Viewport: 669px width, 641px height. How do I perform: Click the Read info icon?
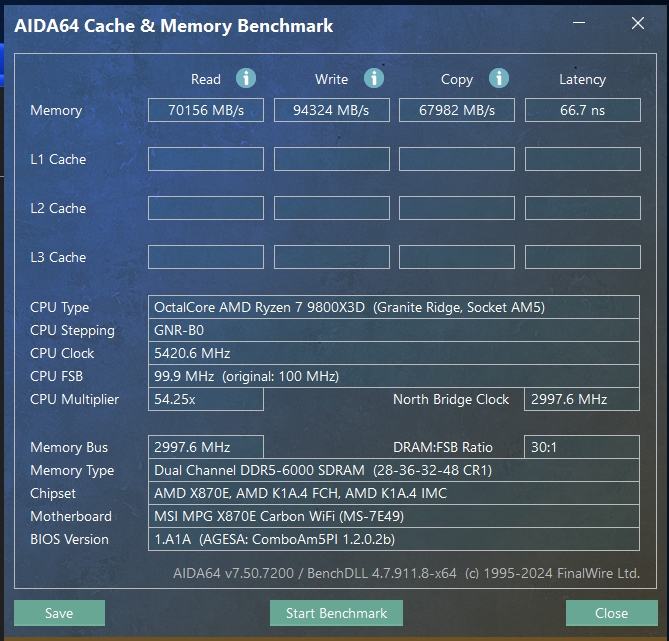point(246,79)
